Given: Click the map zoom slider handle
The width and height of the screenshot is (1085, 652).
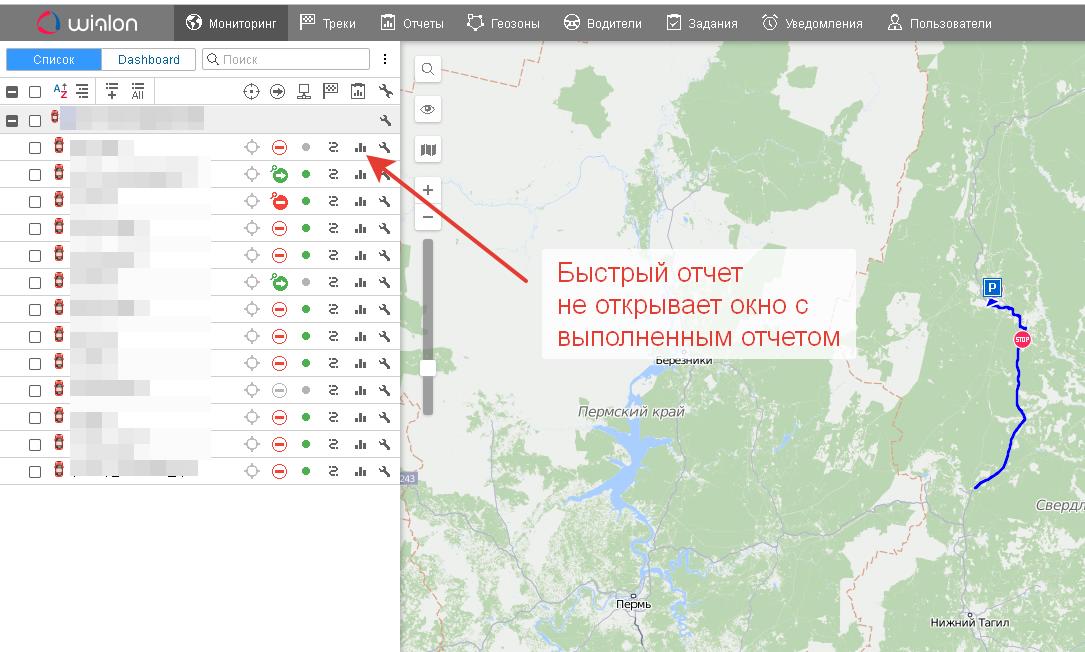Looking at the screenshot, I should click(x=428, y=368).
